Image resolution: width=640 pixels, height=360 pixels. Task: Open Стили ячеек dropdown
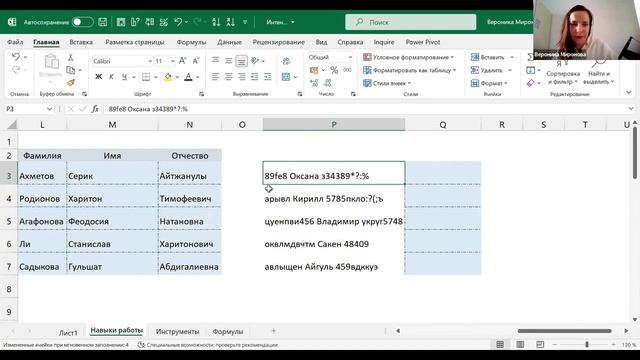(387, 83)
